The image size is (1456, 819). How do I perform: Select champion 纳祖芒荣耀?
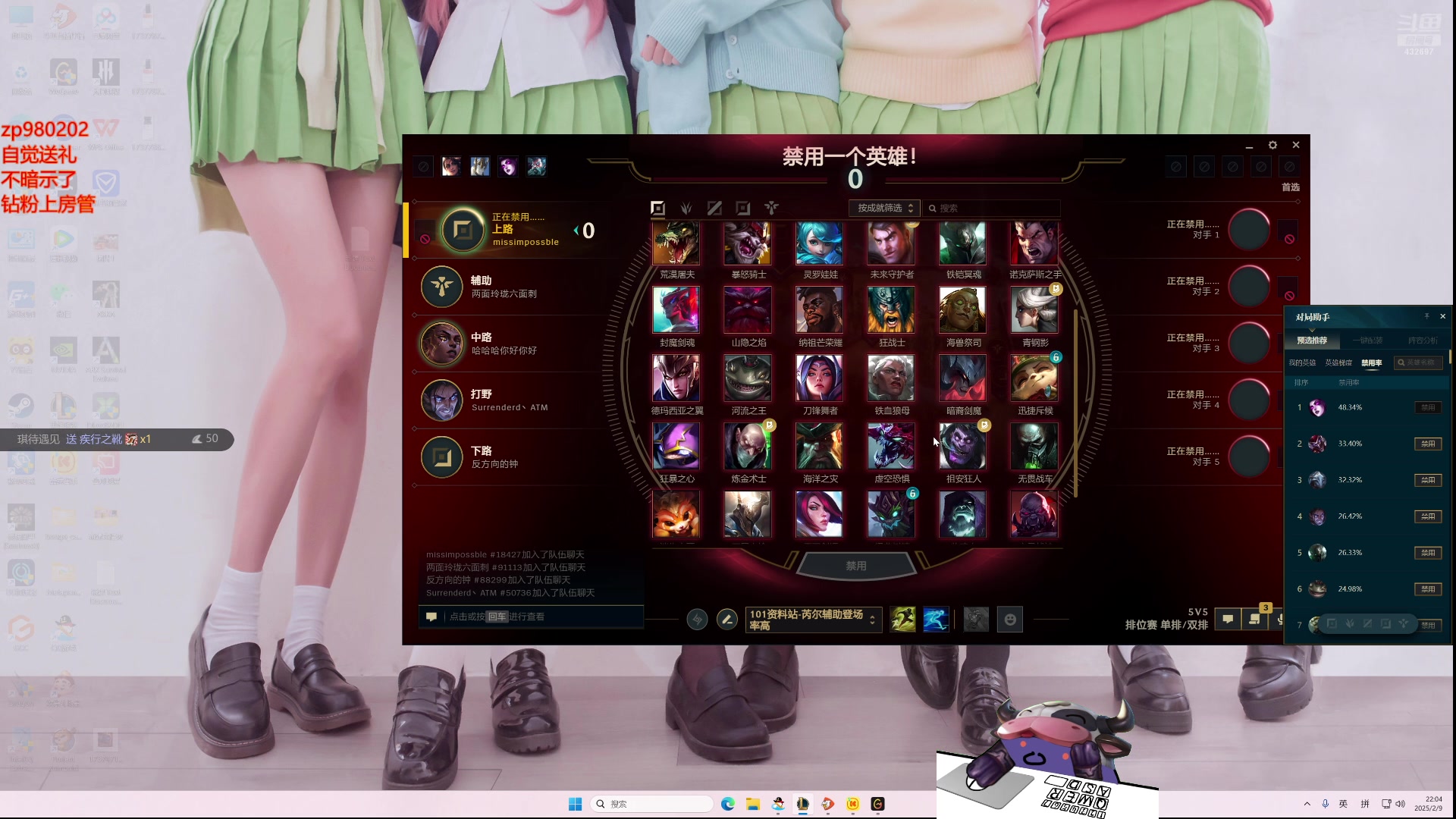click(819, 309)
